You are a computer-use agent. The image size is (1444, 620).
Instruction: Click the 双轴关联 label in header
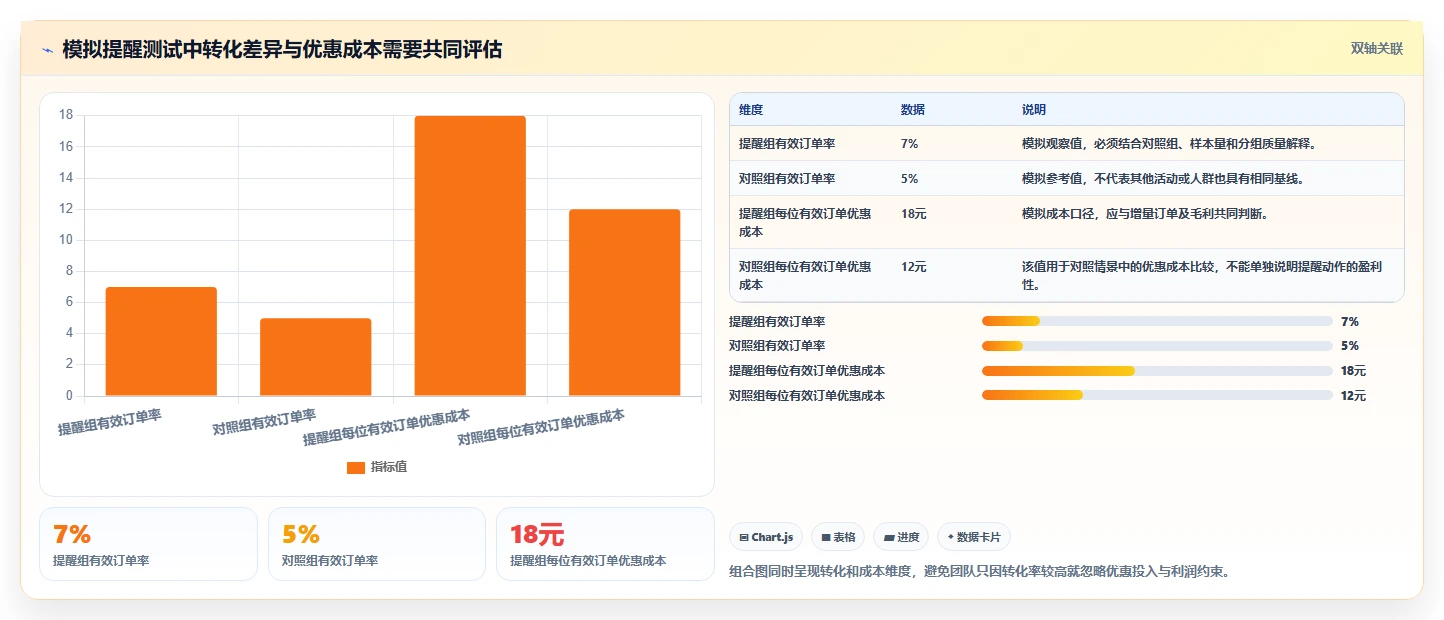1377,49
